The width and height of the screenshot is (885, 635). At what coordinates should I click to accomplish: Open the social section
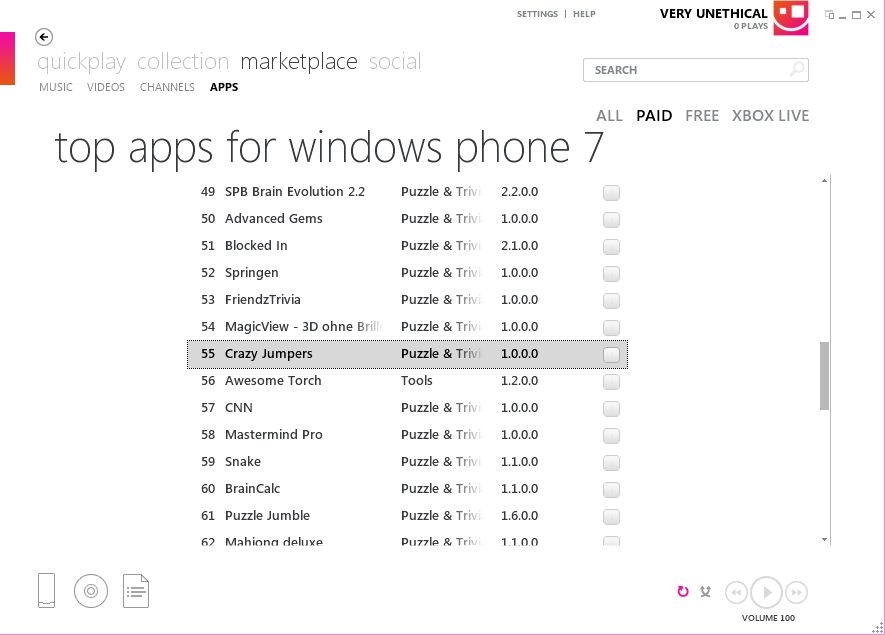[x=395, y=61]
